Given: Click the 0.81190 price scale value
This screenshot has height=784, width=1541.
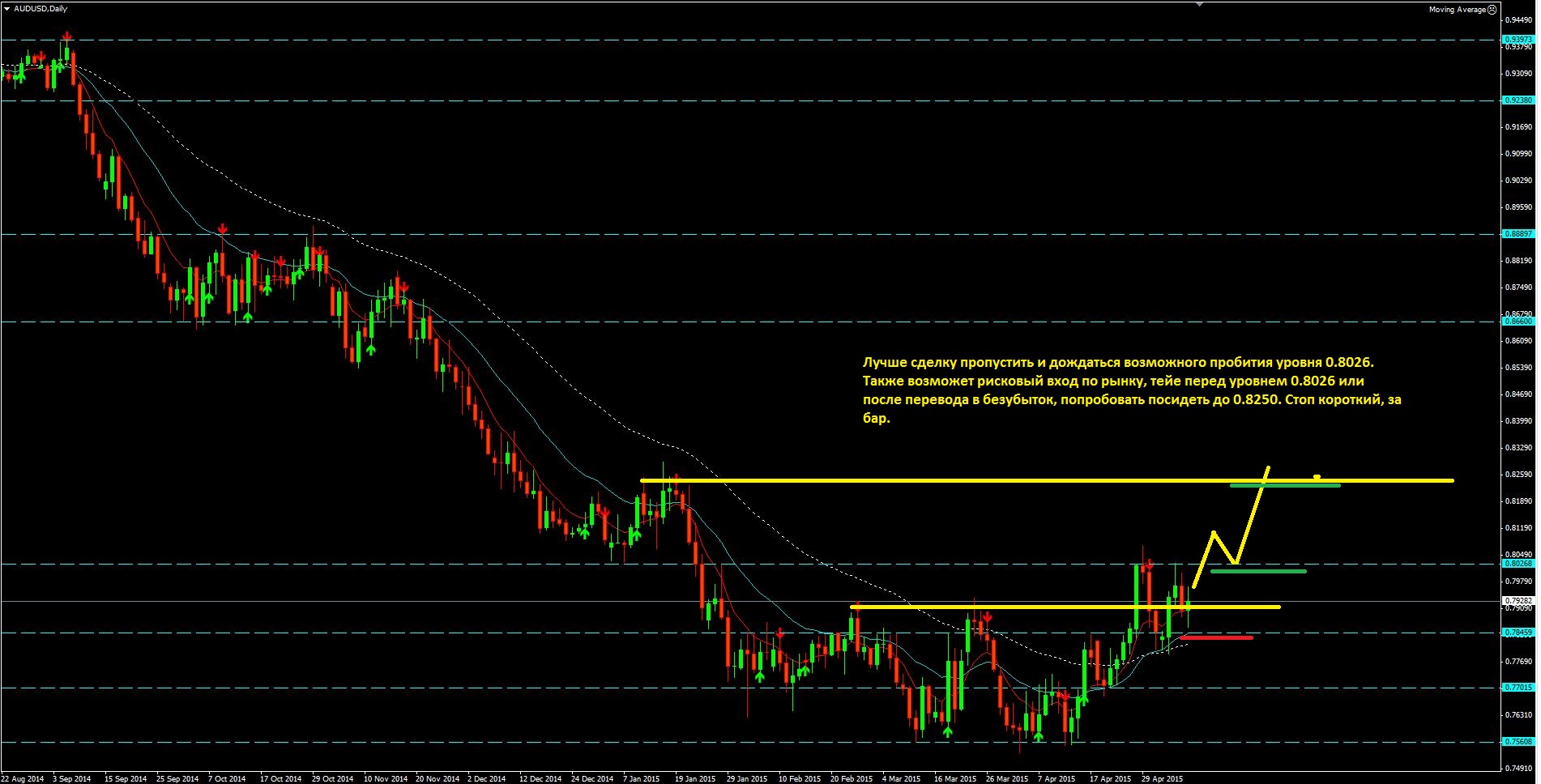Looking at the screenshot, I should (x=1518, y=527).
